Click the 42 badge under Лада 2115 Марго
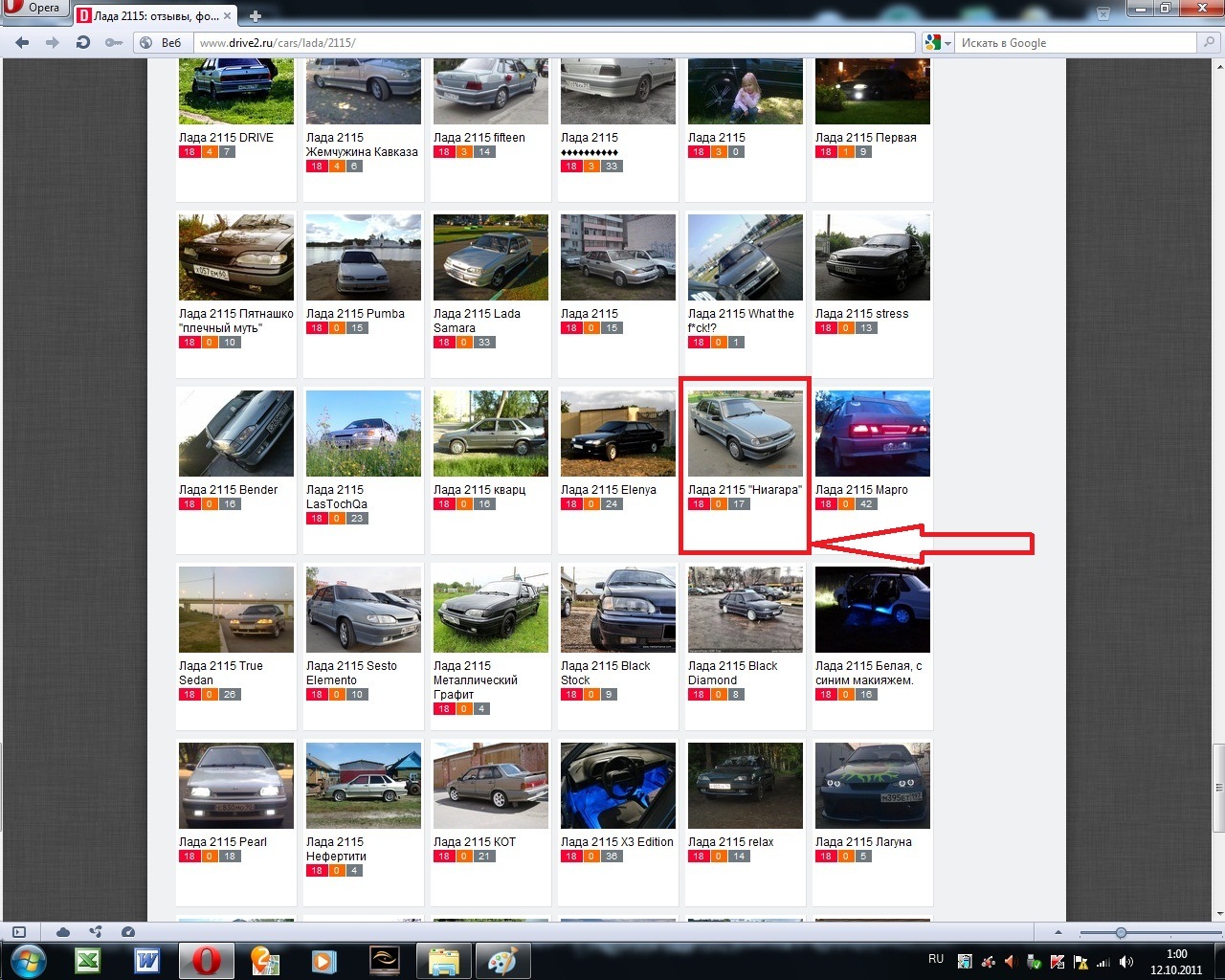The width and height of the screenshot is (1225, 980). tap(865, 504)
